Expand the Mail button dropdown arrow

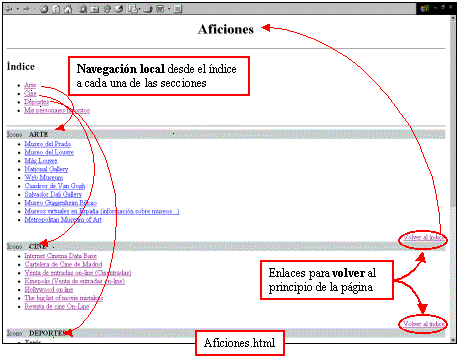[x=139, y=9]
